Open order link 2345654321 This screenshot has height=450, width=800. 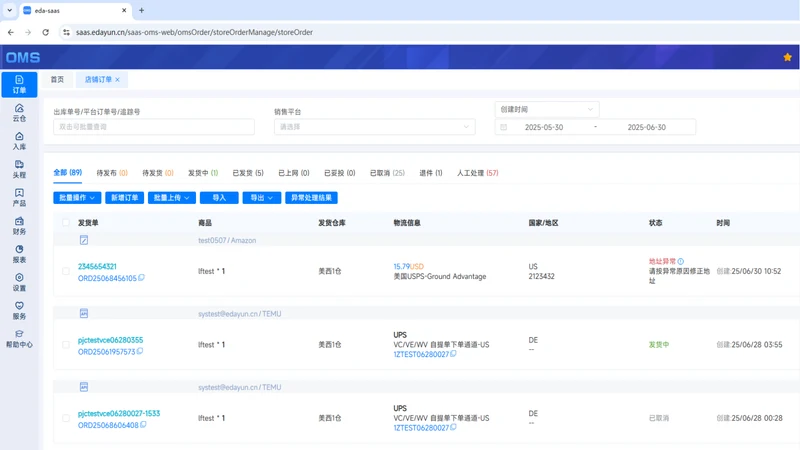97,266
